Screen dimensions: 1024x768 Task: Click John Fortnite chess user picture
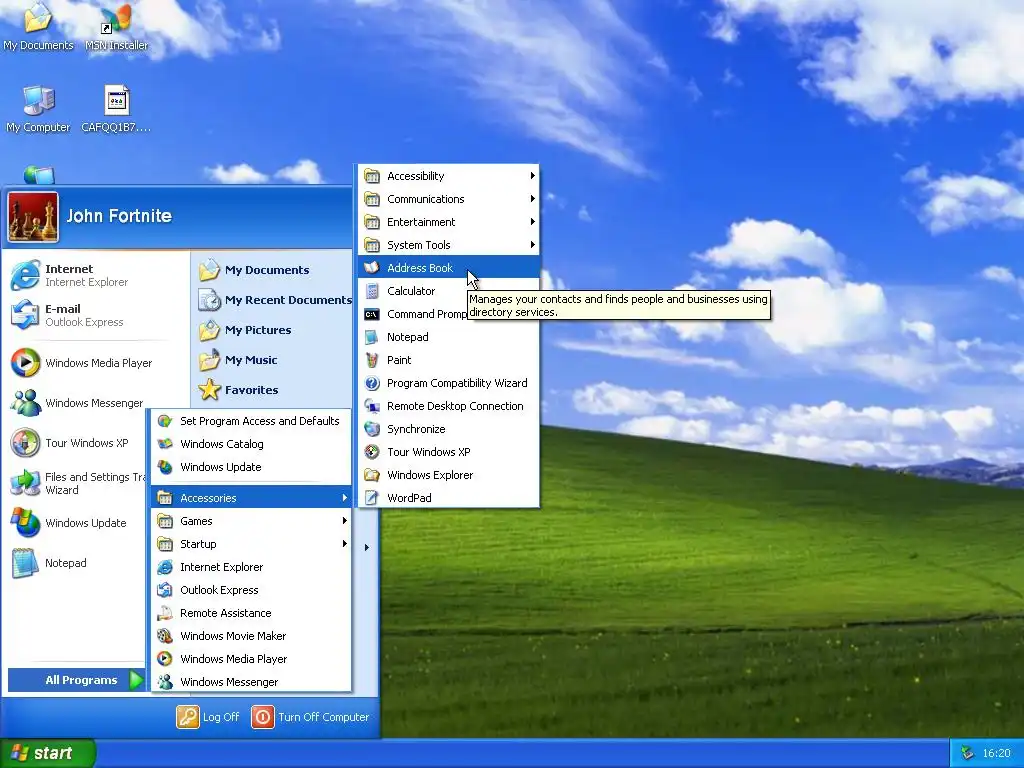pyautogui.click(x=33, y=217)
